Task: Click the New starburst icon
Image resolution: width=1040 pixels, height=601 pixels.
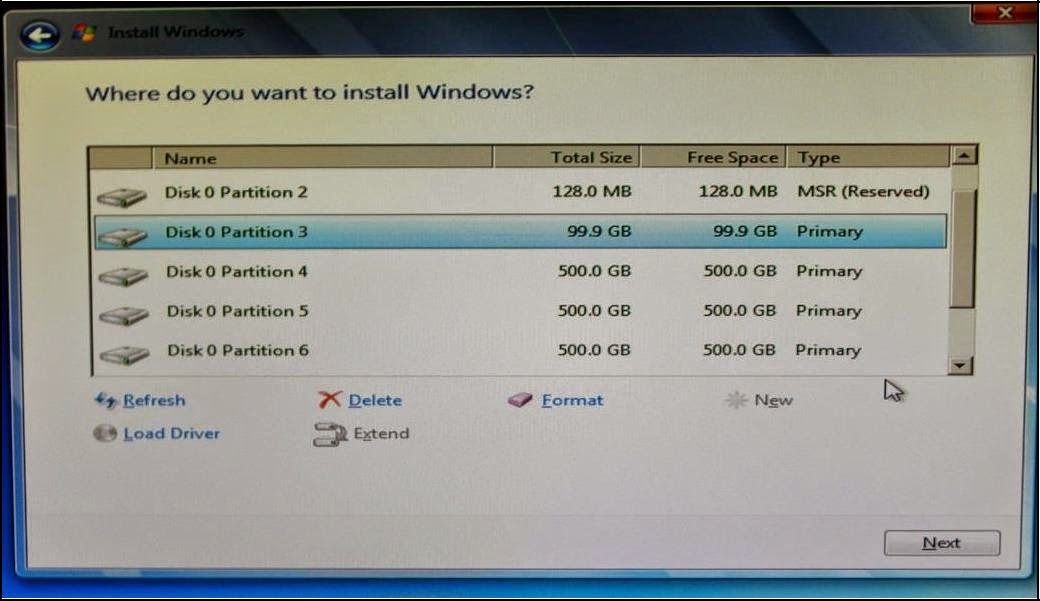Action: [x=736, y=399]
